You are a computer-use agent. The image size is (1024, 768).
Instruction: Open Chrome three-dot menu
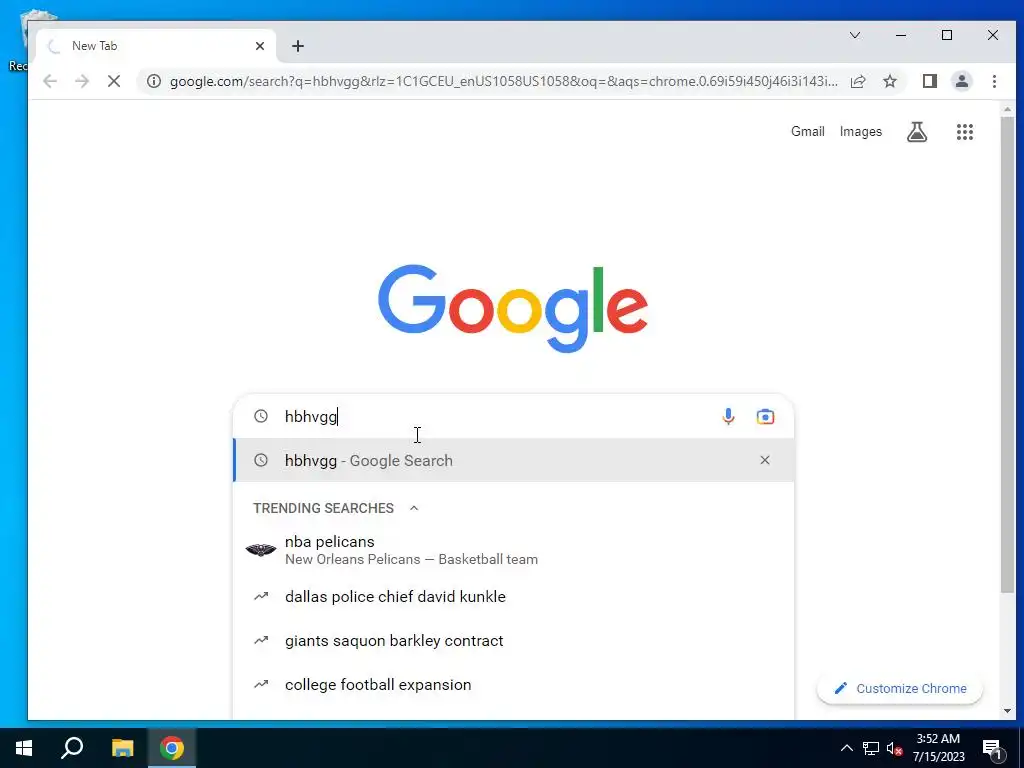(994, 81)
